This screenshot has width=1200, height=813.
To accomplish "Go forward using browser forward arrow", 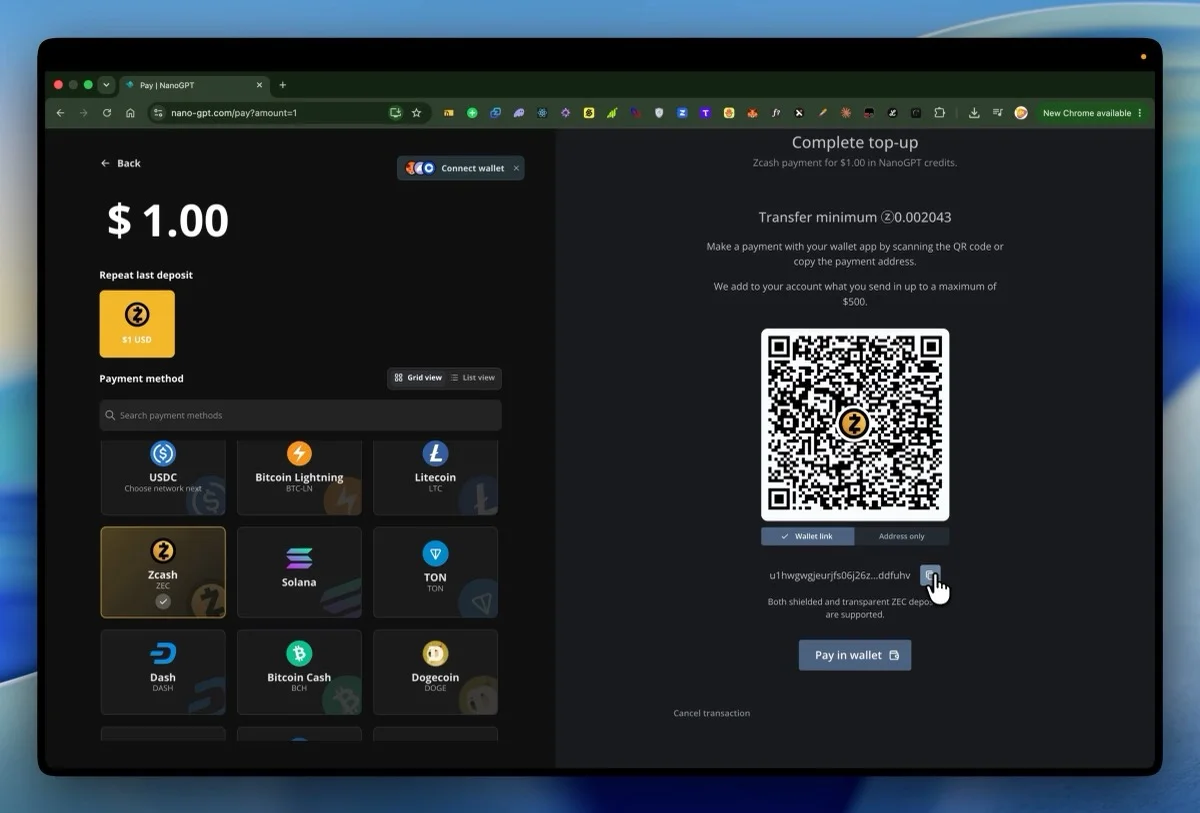I will coord(83,113).
